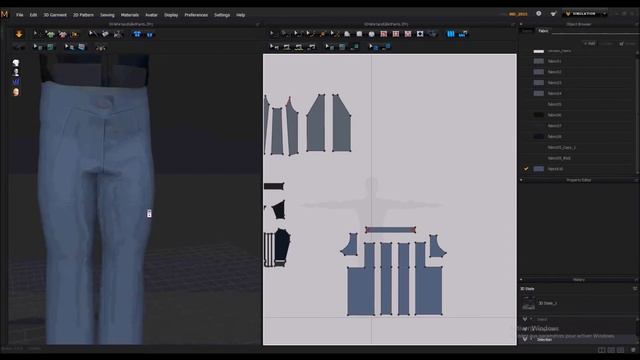
Task: Open the 3D Garment menu
Action: pos(55,15)
